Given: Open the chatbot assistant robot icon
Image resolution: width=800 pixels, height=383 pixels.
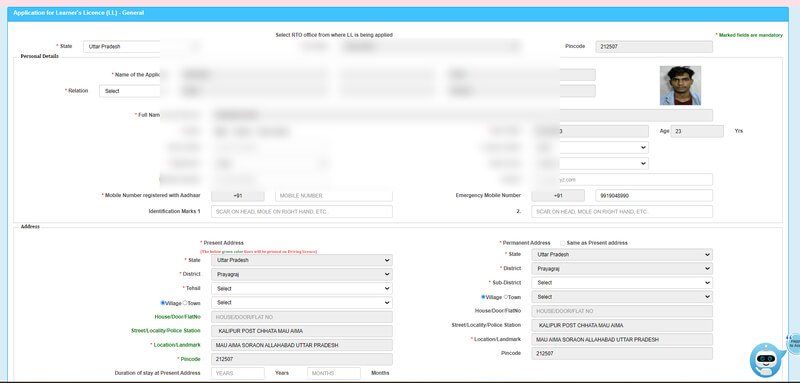Looking at the screenshot, I should coord(765,359).
